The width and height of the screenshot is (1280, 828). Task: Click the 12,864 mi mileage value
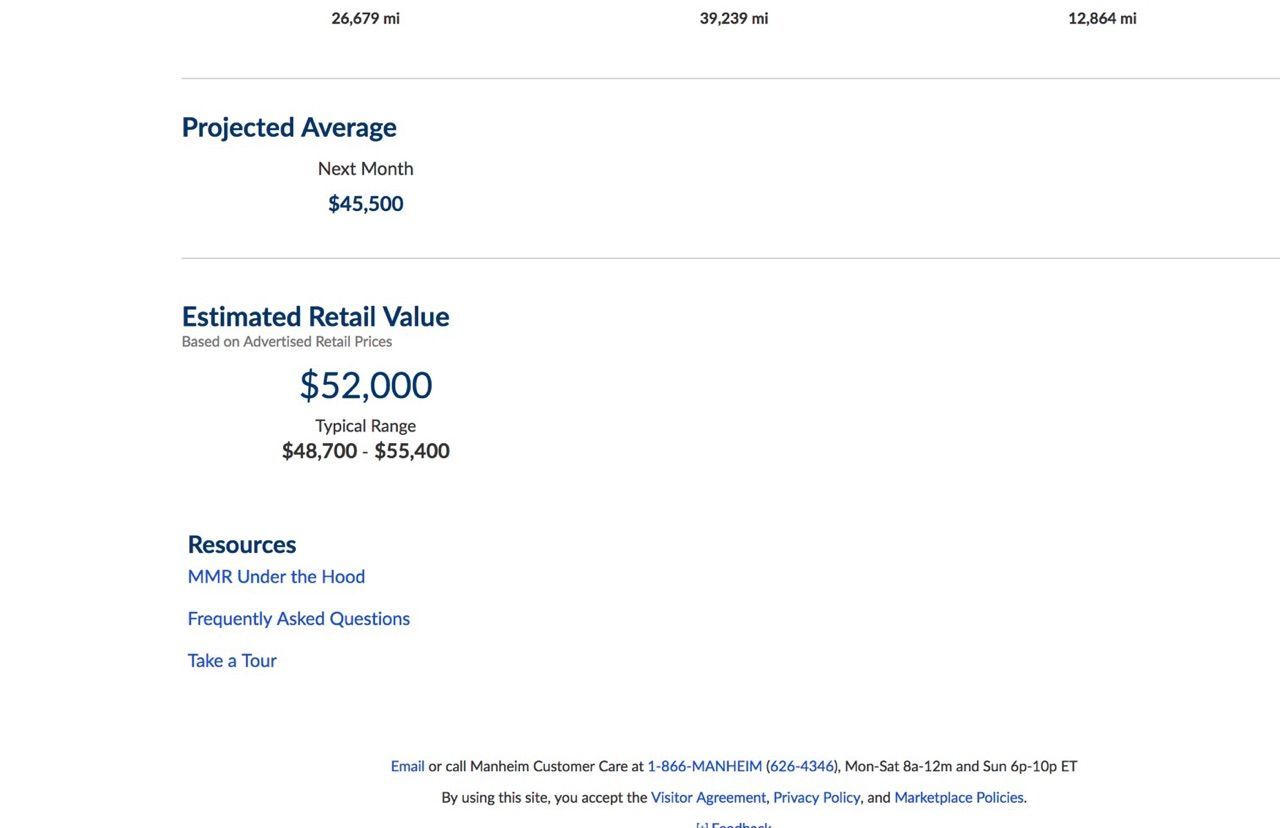pyautogui.click(x=1102, y=18)
